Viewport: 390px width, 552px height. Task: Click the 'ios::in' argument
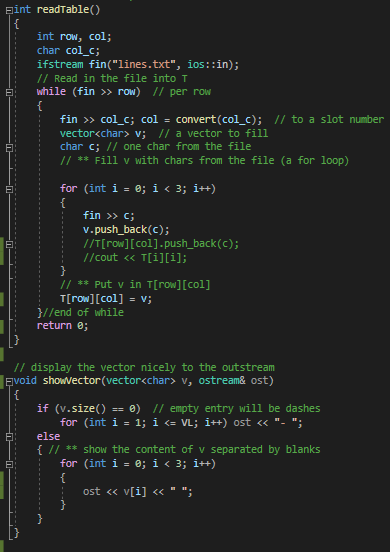[x=208, y=64]
